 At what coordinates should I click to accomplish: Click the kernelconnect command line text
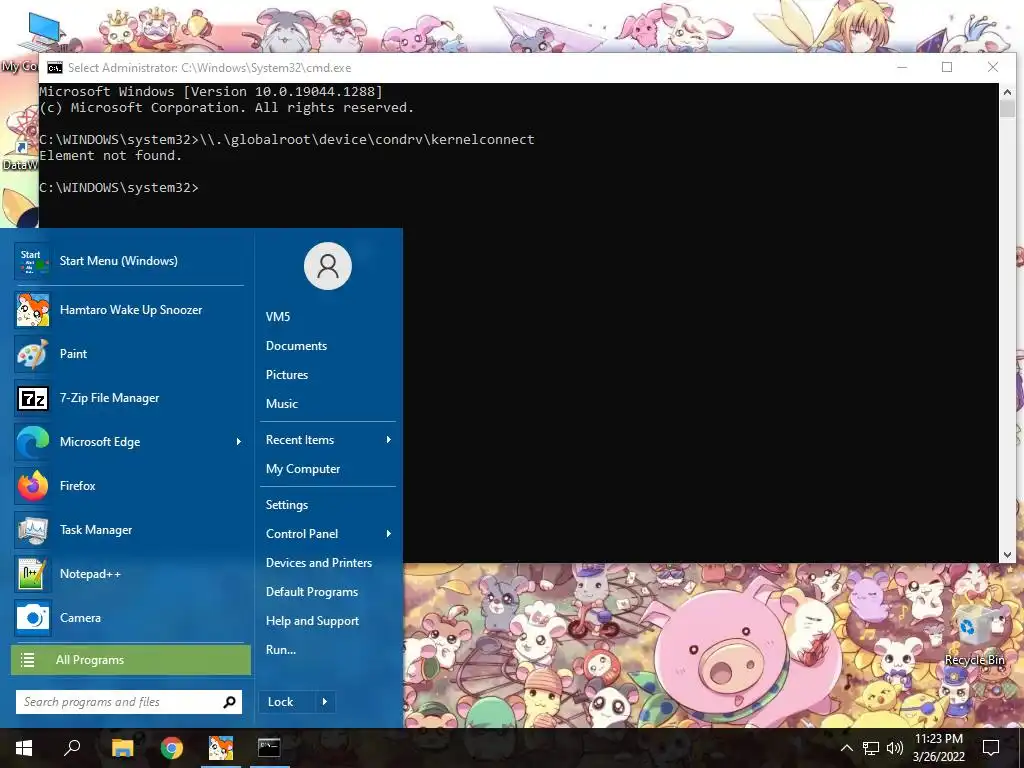367,140
